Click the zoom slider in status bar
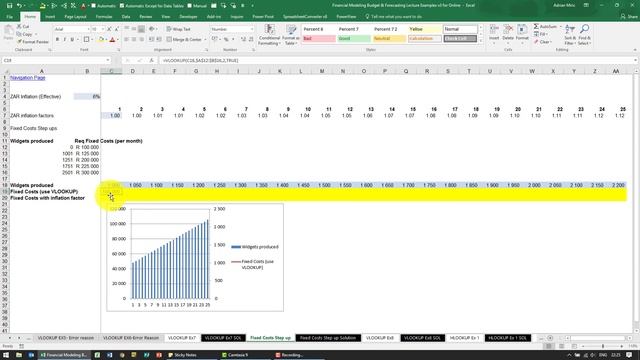The width and height of the screenshot is (640, 360). (603, 346)
